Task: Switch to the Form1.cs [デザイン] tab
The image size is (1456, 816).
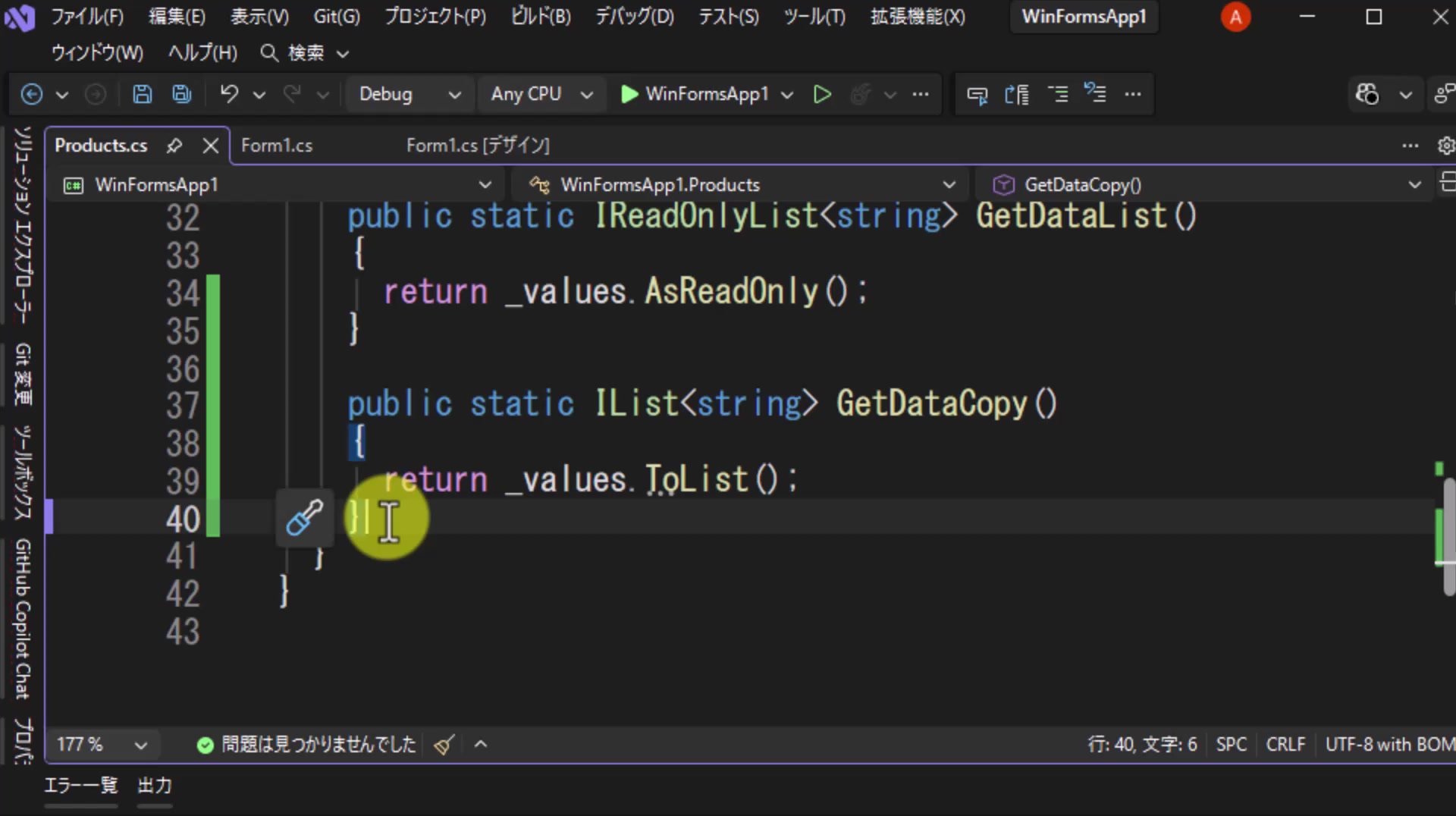Action: pos(478,146)
